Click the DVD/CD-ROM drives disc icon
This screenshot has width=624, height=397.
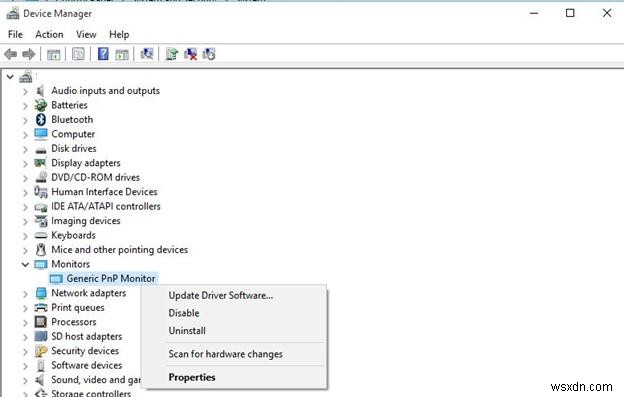point(41,177)
